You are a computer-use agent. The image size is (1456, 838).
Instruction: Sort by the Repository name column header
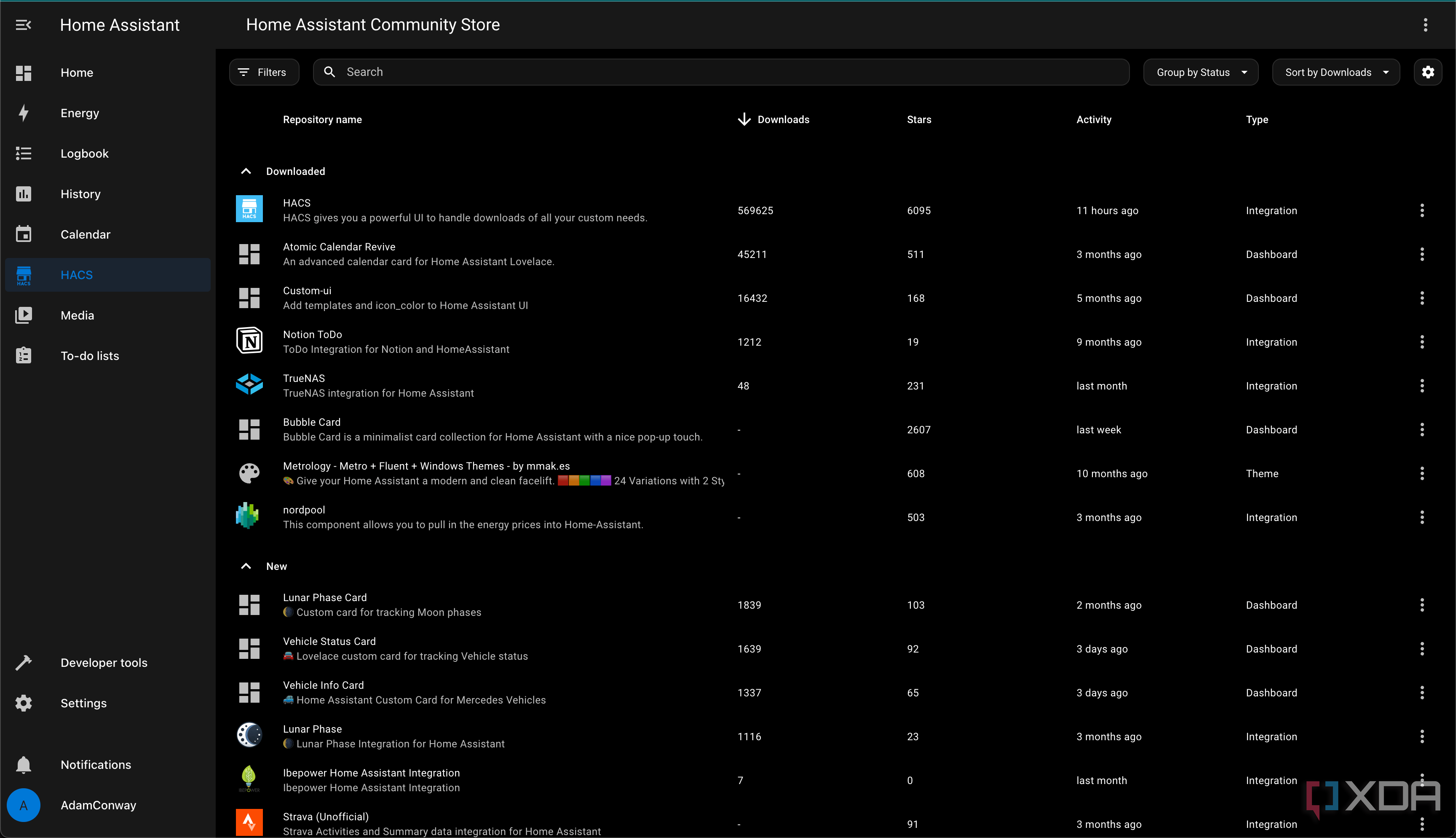[x=322, y=119]
